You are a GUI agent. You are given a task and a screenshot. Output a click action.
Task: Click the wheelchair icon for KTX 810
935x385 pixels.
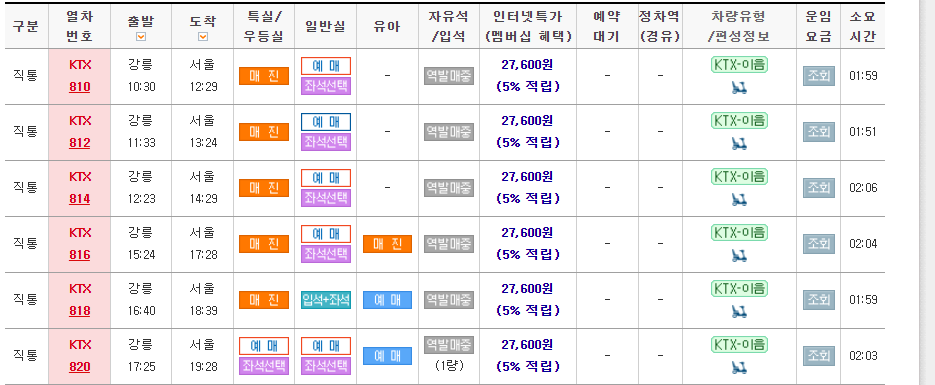coord(739,88)
